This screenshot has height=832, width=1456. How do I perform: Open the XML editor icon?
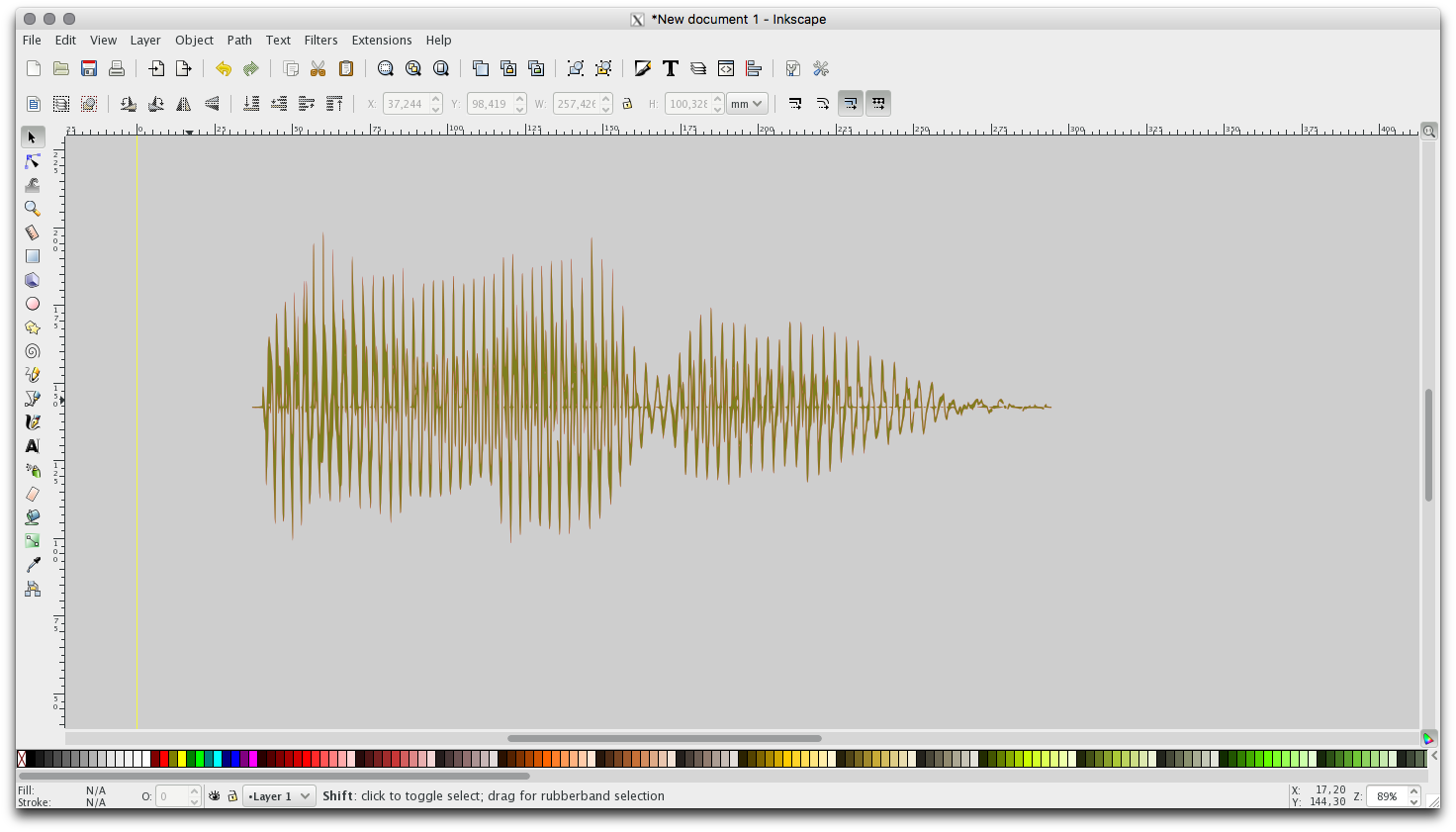tap(726, 68)
